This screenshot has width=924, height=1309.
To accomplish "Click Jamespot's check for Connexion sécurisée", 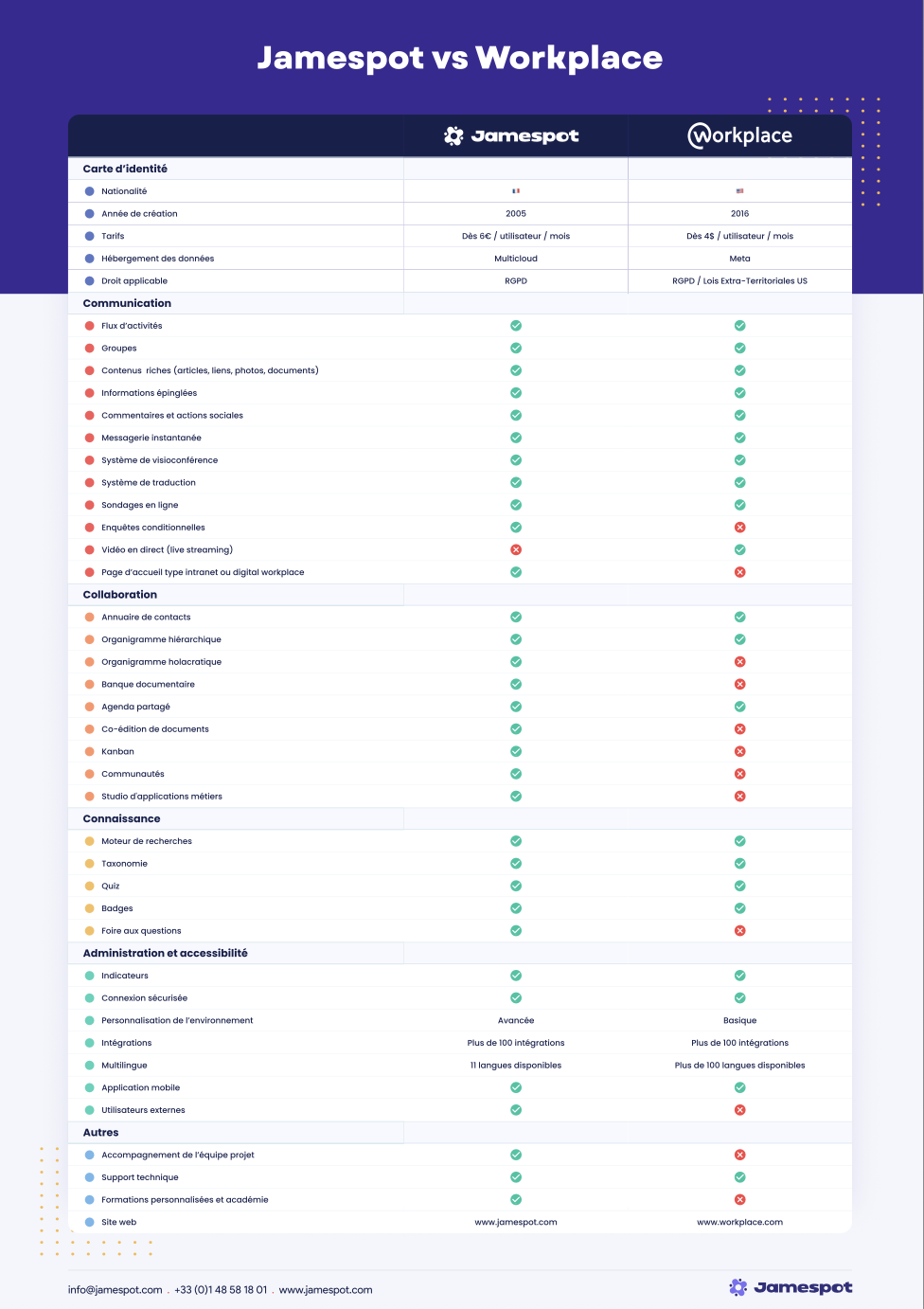I will click(x=516, y=998).
